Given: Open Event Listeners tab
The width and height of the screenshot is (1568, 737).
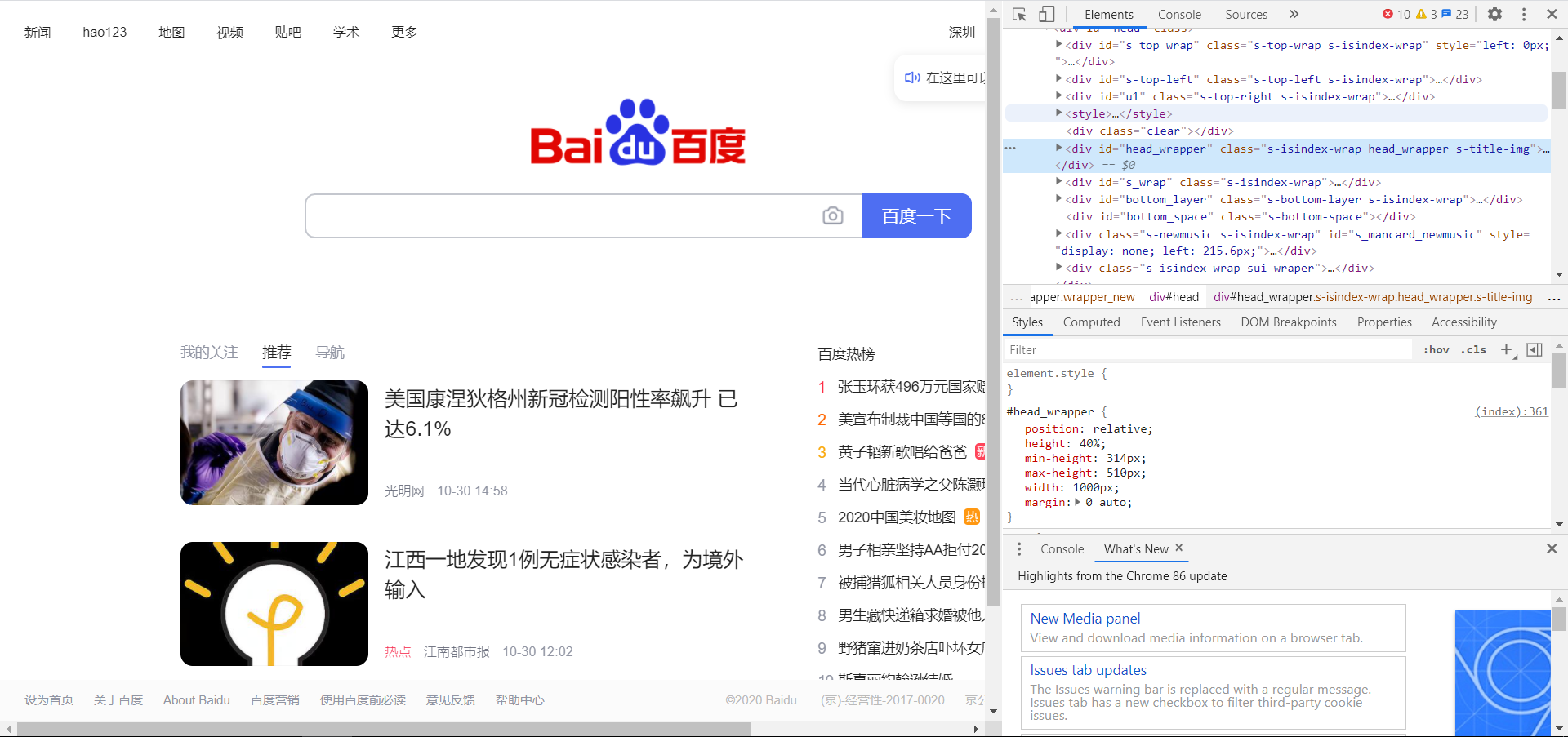Looking at the screenshot, I should [1180, 322].
